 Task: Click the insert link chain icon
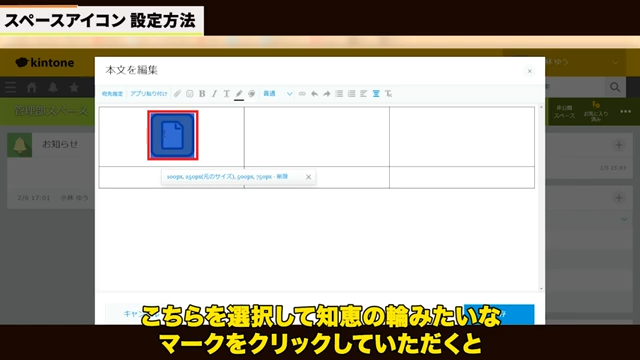point(302,94)
